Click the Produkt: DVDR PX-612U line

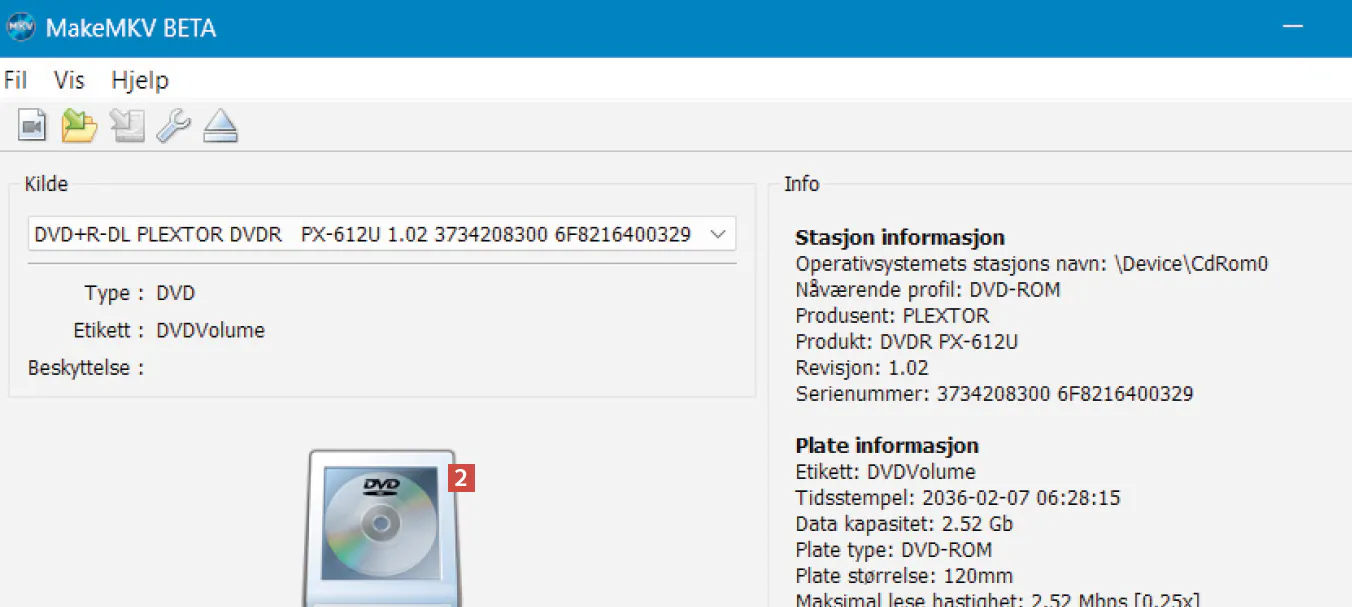(907, 342)
